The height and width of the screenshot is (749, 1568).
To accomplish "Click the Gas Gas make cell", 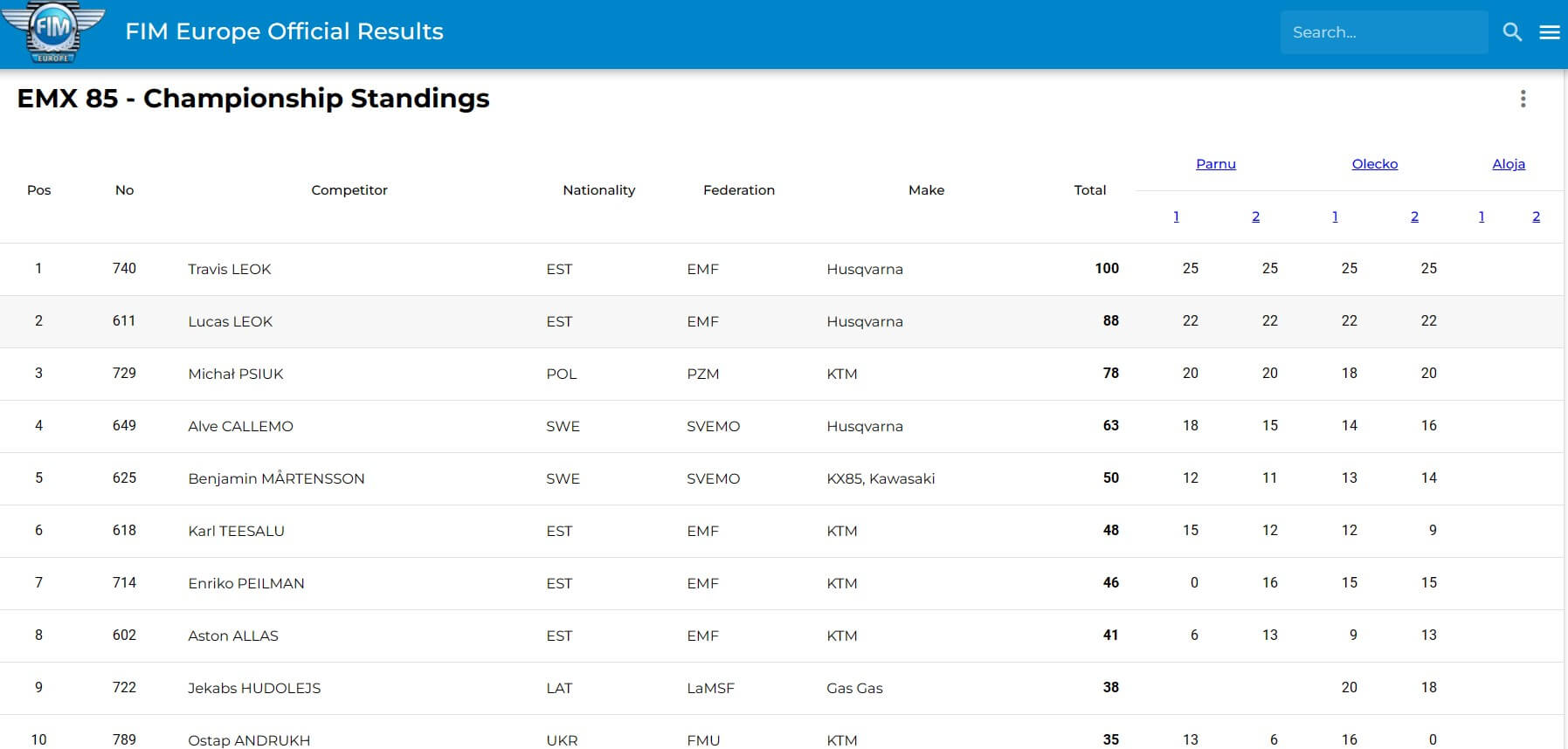I will tap(854, 688).
